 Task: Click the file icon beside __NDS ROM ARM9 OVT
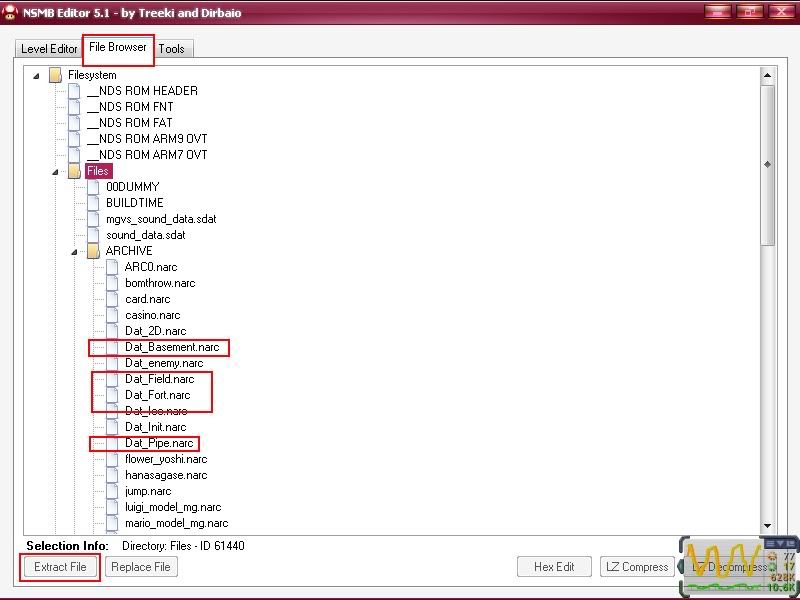point(74,139)
